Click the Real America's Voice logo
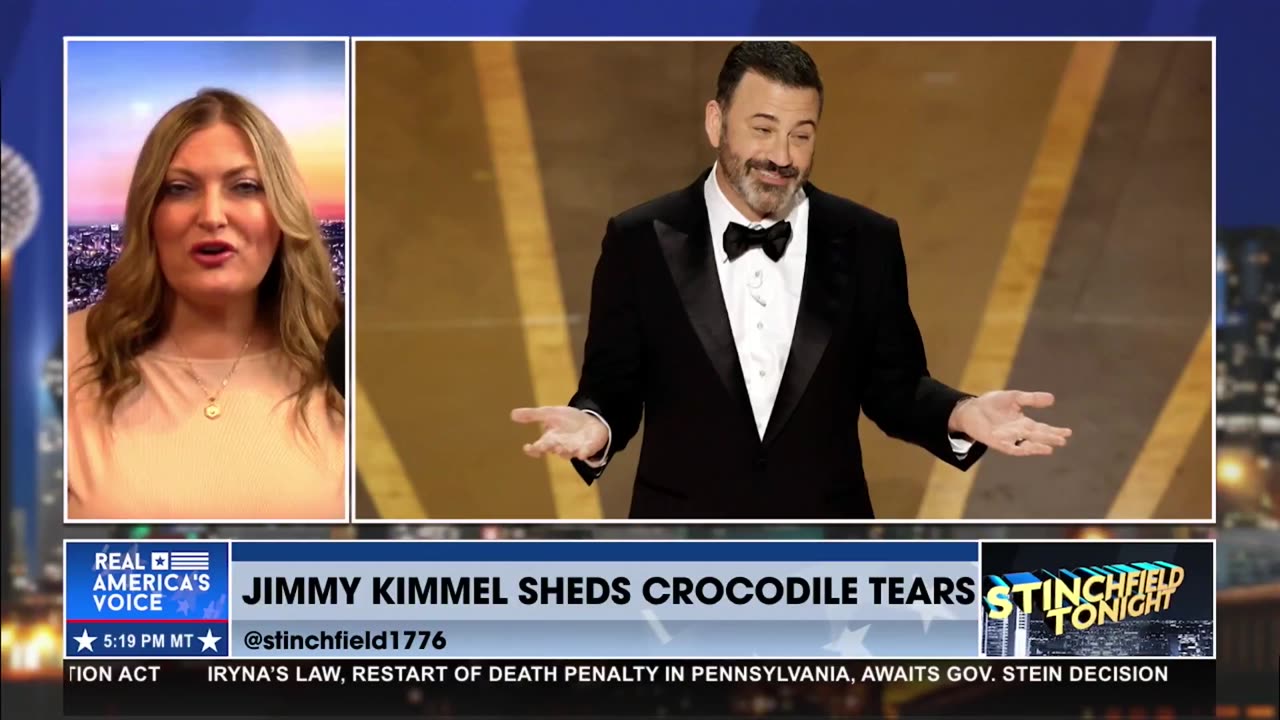Image resolution: width=1280 pixels, height=720 pixels. click(147, 582)
